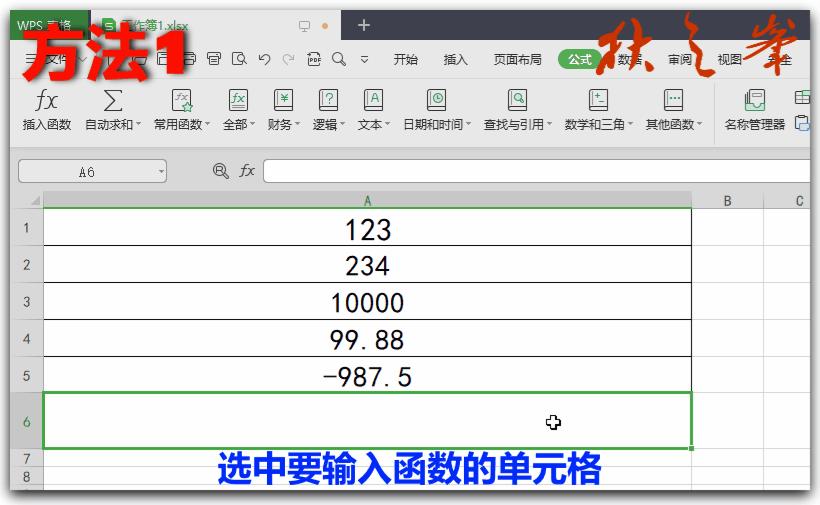Click cell containing 10000
Screen dimensions: 820x505
tap(368, 302)
